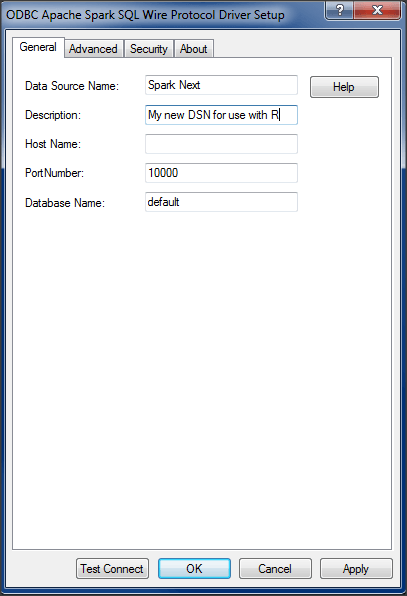The image size is (407, 596).
Task: Click the Database Name field containing default
Action: 221,202
